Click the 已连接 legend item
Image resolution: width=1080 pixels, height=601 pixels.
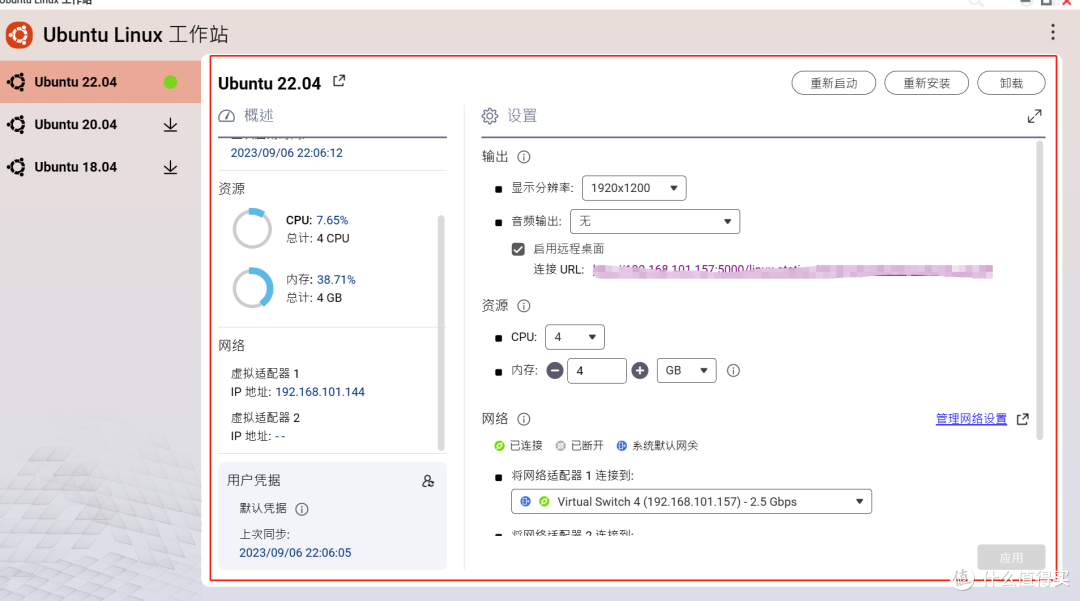[x=518, y=445]
